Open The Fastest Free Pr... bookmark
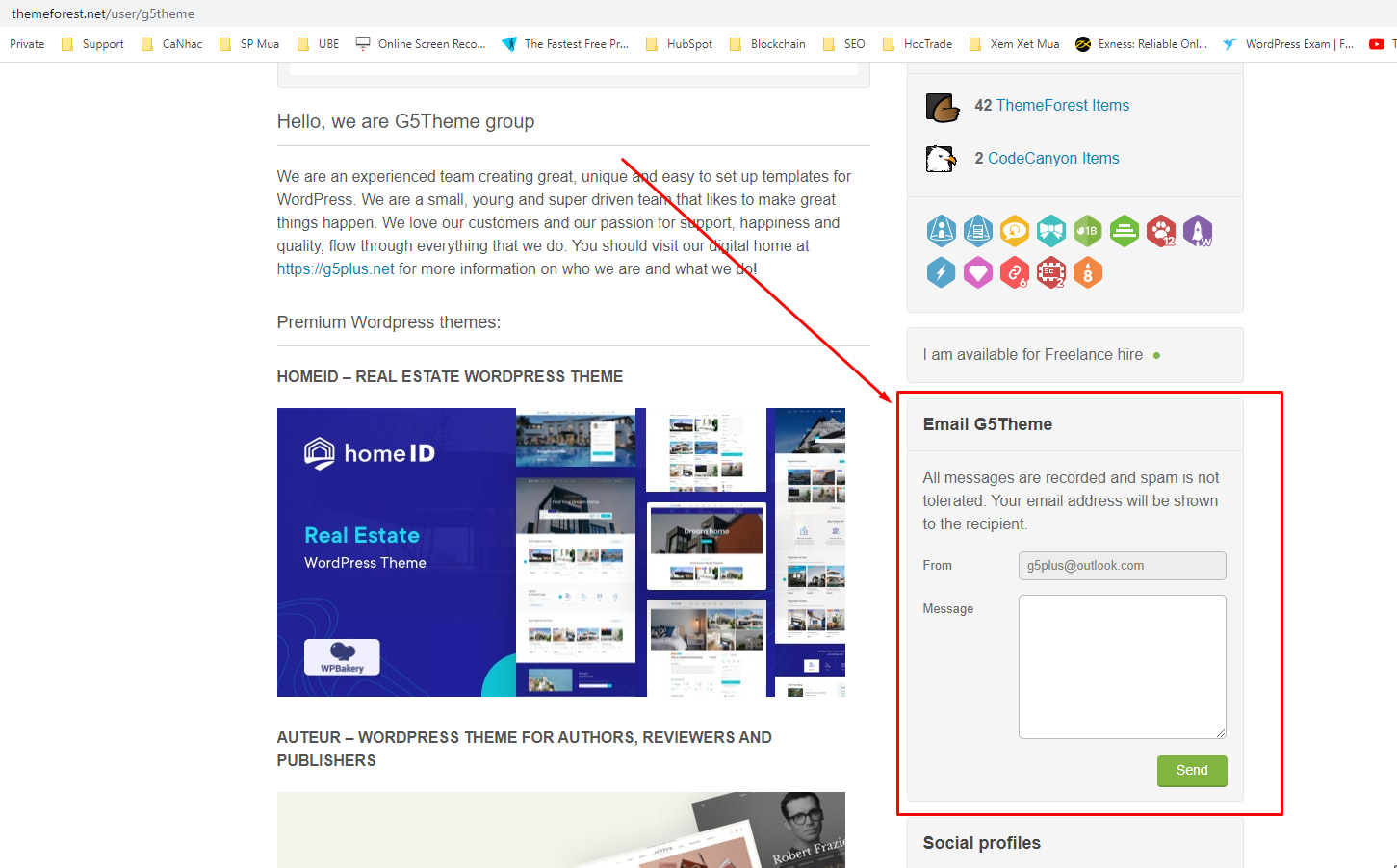Screen dimensions: 1397x868 point(565,44)
